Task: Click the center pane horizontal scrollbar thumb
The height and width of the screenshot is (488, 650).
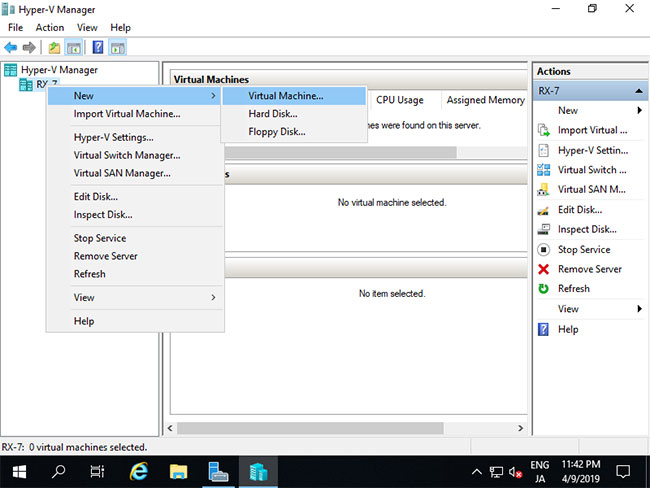Action: 310,428
